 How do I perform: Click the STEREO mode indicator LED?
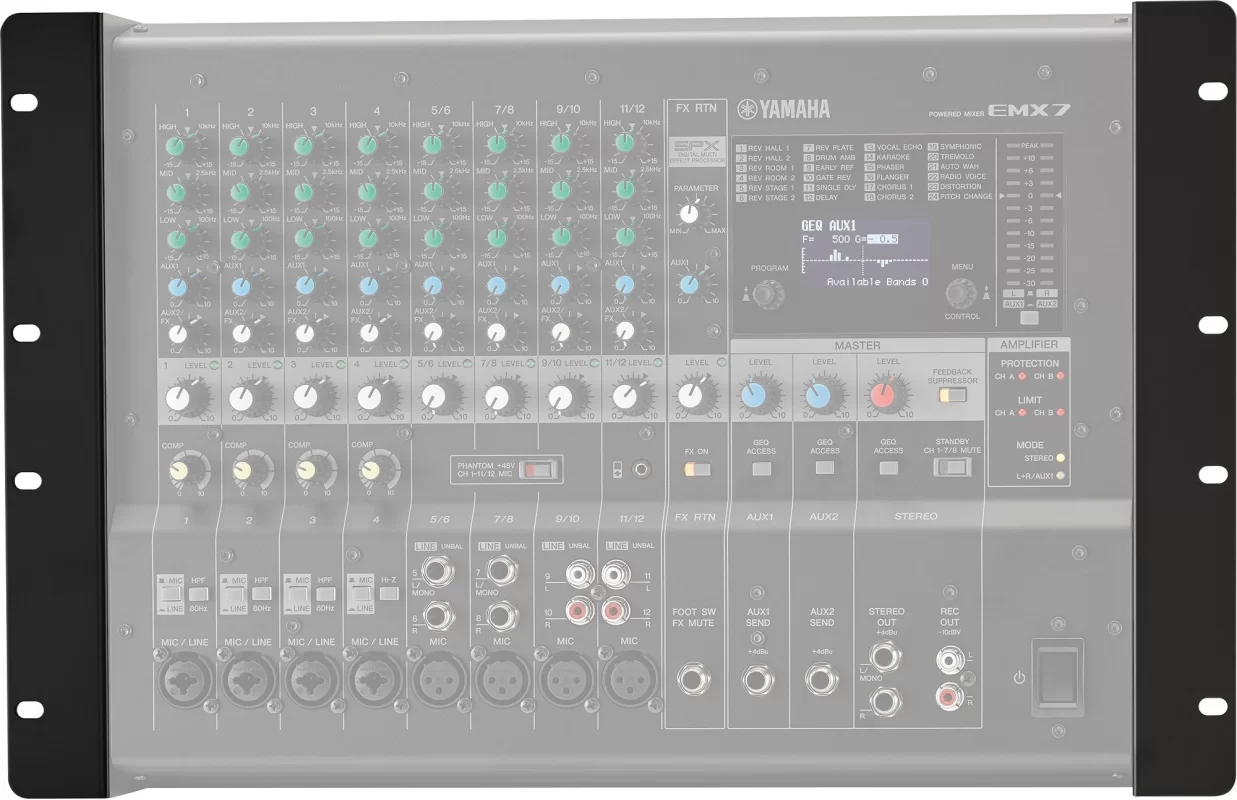[1059, 459]
